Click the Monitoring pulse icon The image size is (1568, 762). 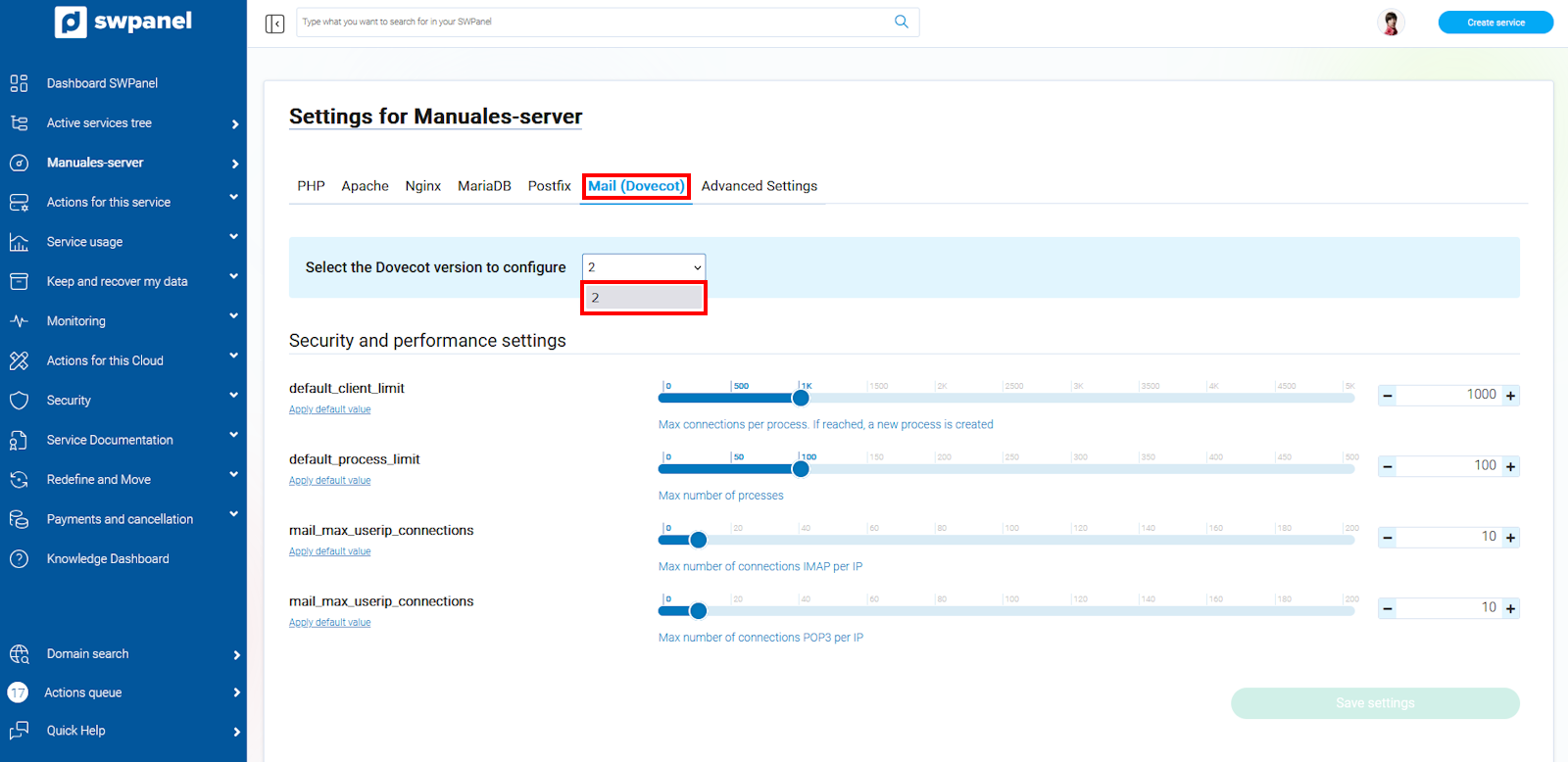click(x=19, y=321)
